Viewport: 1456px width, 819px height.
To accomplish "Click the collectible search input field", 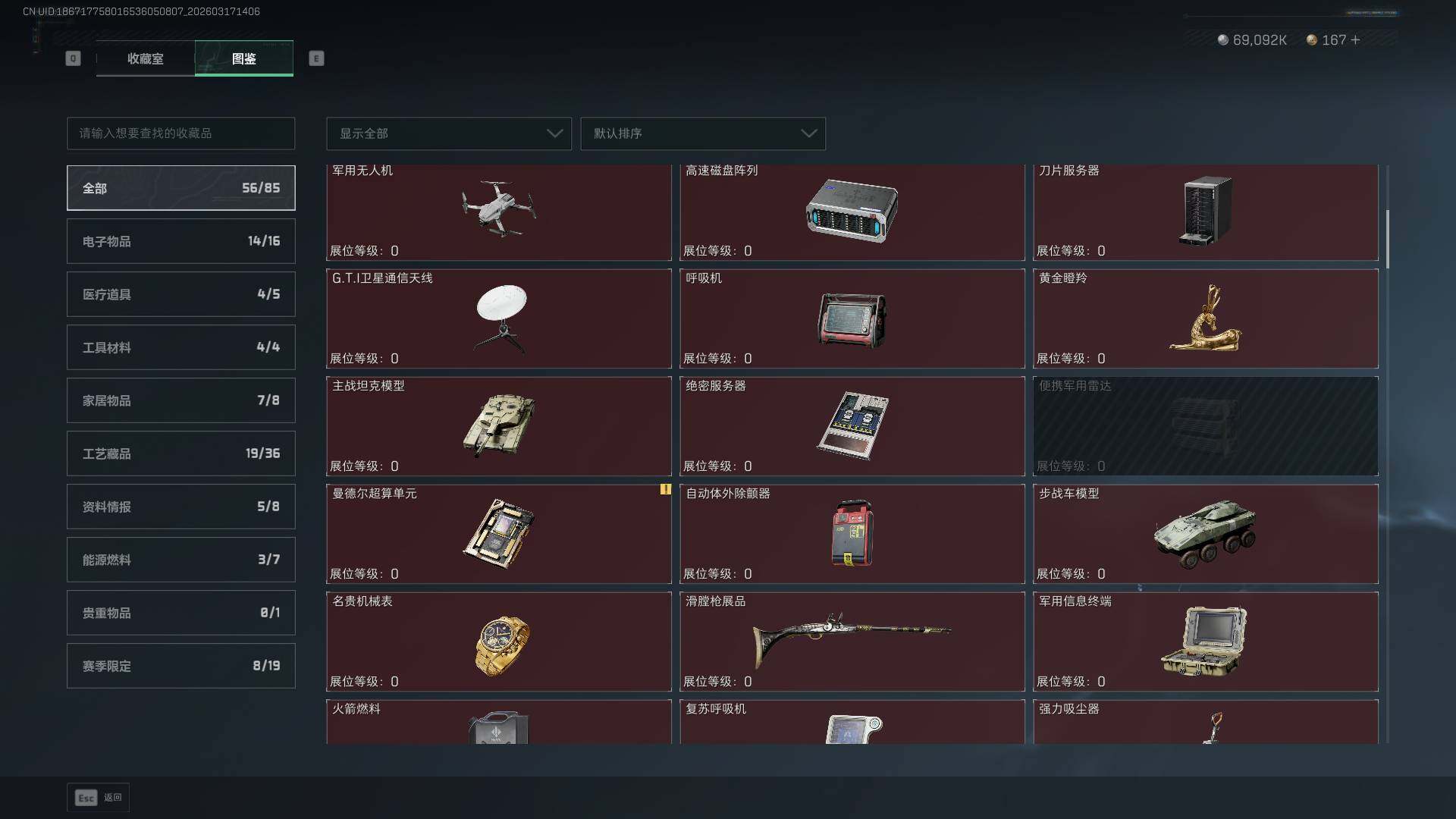I will click(x=181, y=133).
